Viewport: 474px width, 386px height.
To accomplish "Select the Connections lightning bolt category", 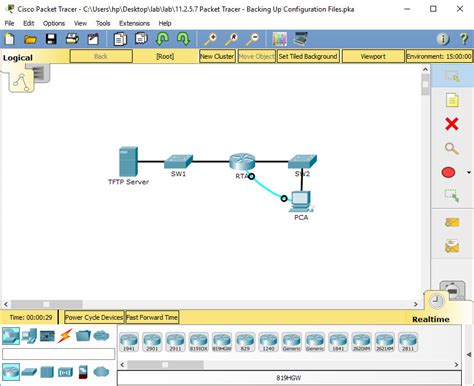I will (x=65, y=336).
